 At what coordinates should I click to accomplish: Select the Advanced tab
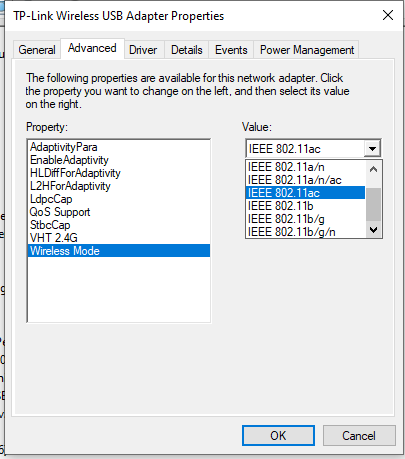click(x=92, y=48)
